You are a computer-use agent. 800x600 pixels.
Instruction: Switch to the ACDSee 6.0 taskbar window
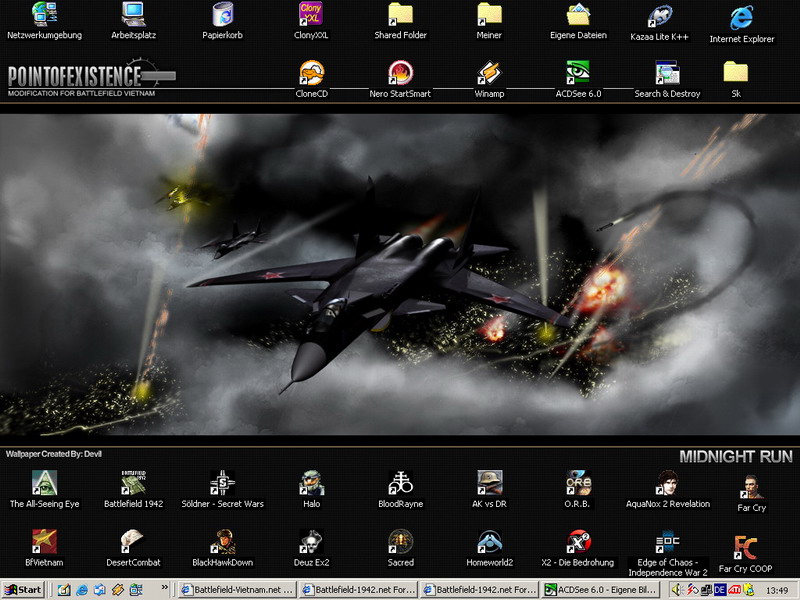coord(601,590)
